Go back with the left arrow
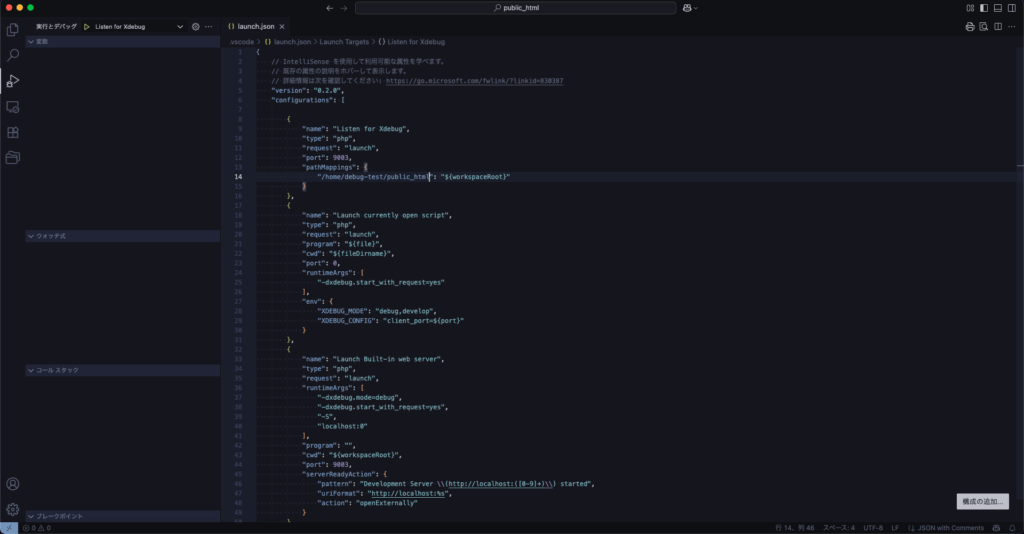The image size is (1024, 534). (x=329, y=8)
